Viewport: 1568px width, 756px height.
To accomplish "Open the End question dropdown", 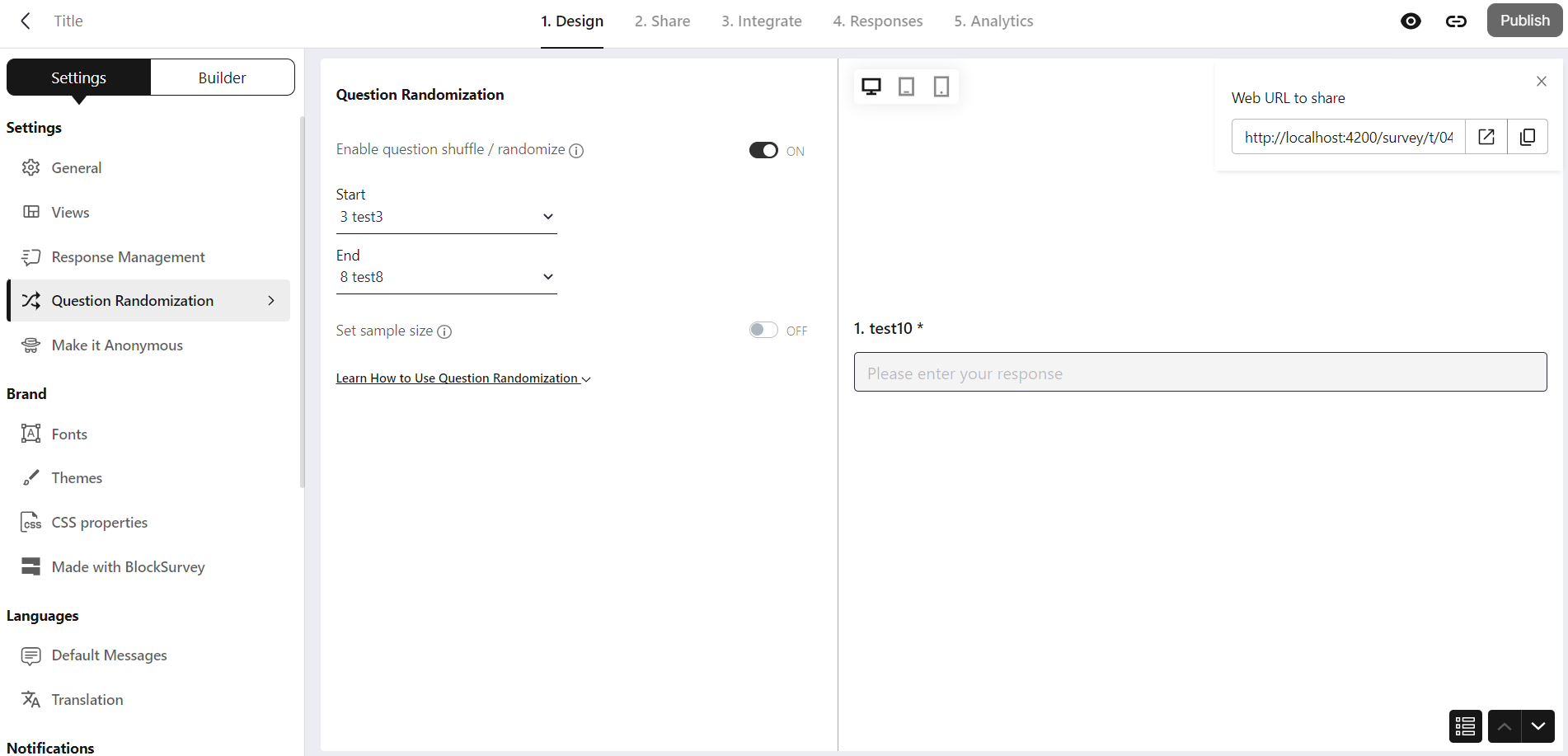I will (446, 277).
